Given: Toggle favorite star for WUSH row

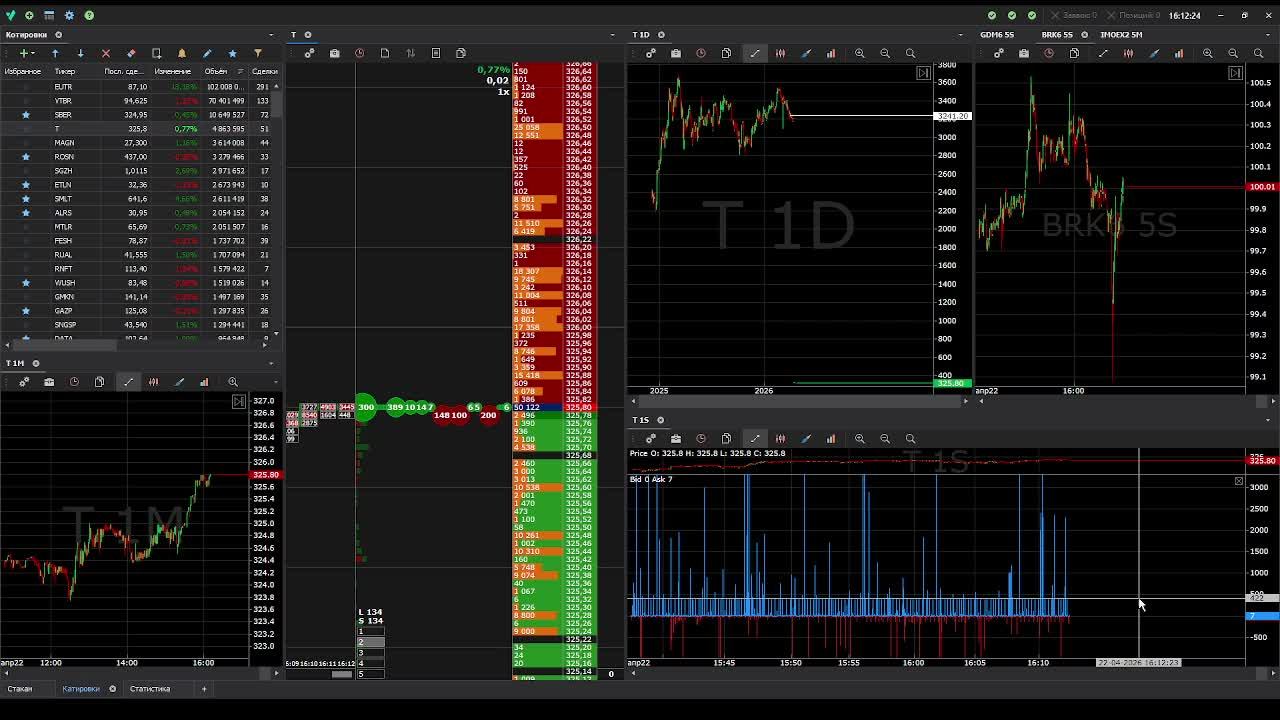Looking at the screenshot, I should tap(26, 283).
